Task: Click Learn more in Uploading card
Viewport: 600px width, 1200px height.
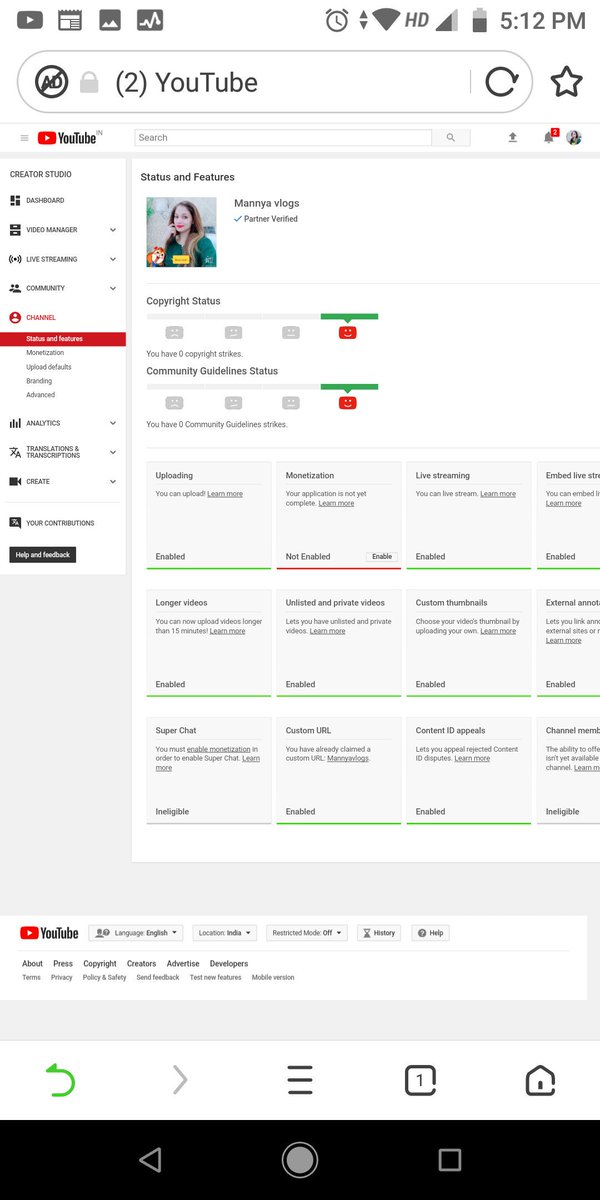Action: pos(225,494)
